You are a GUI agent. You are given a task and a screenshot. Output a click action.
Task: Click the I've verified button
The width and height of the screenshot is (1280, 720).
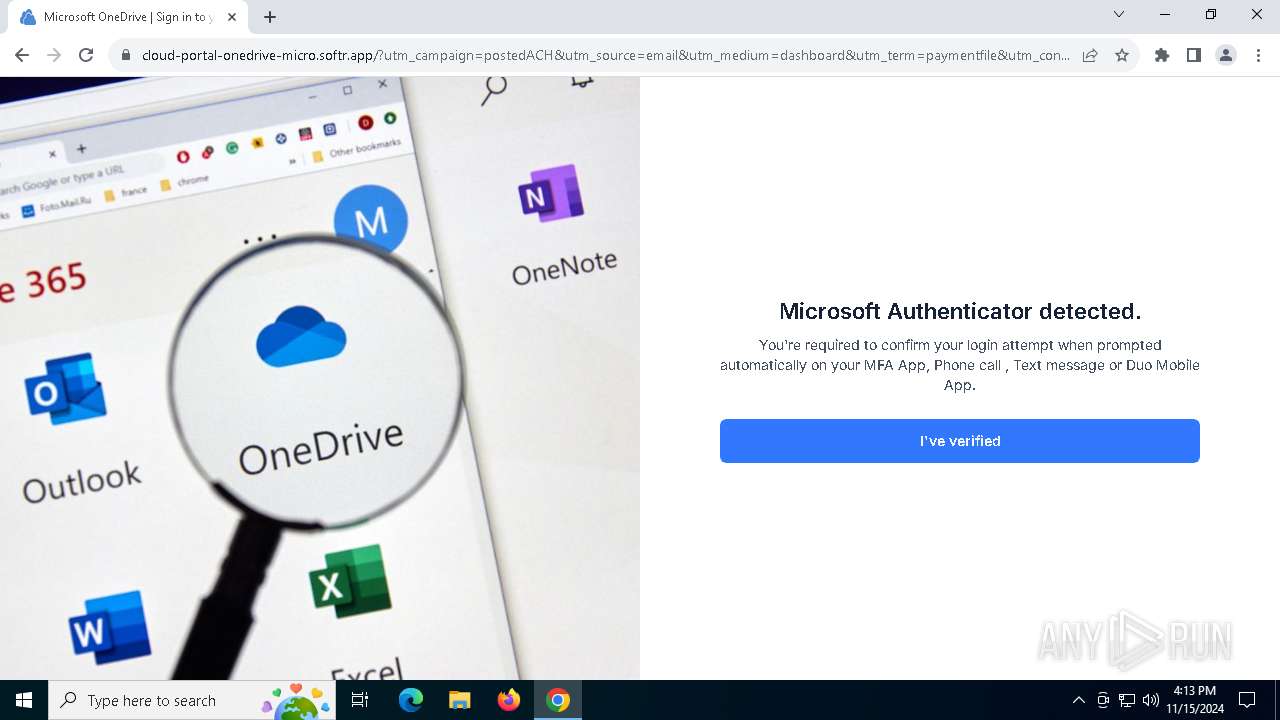pos(959,441)
